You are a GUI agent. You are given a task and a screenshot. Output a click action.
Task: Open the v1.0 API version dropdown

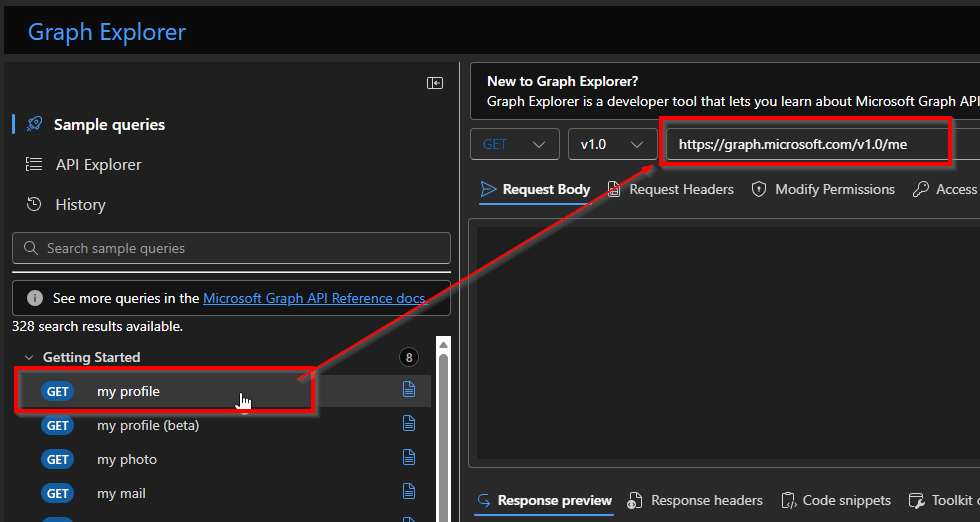coord(611,144)
